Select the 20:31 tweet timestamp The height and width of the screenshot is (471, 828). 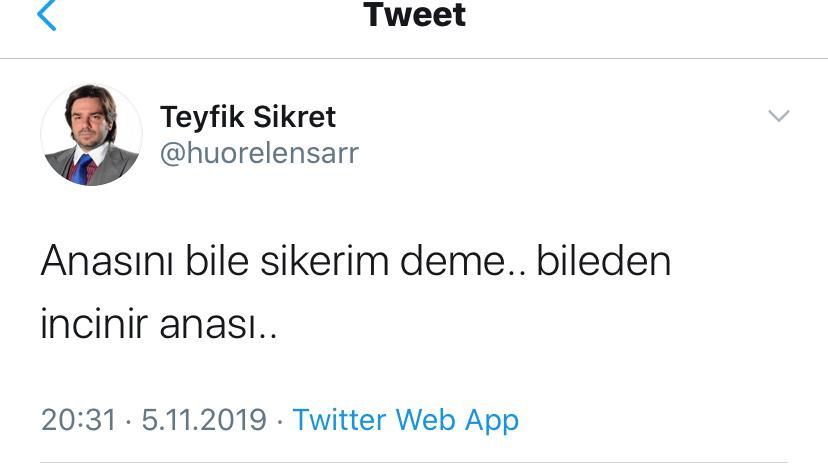coord(78,420)
